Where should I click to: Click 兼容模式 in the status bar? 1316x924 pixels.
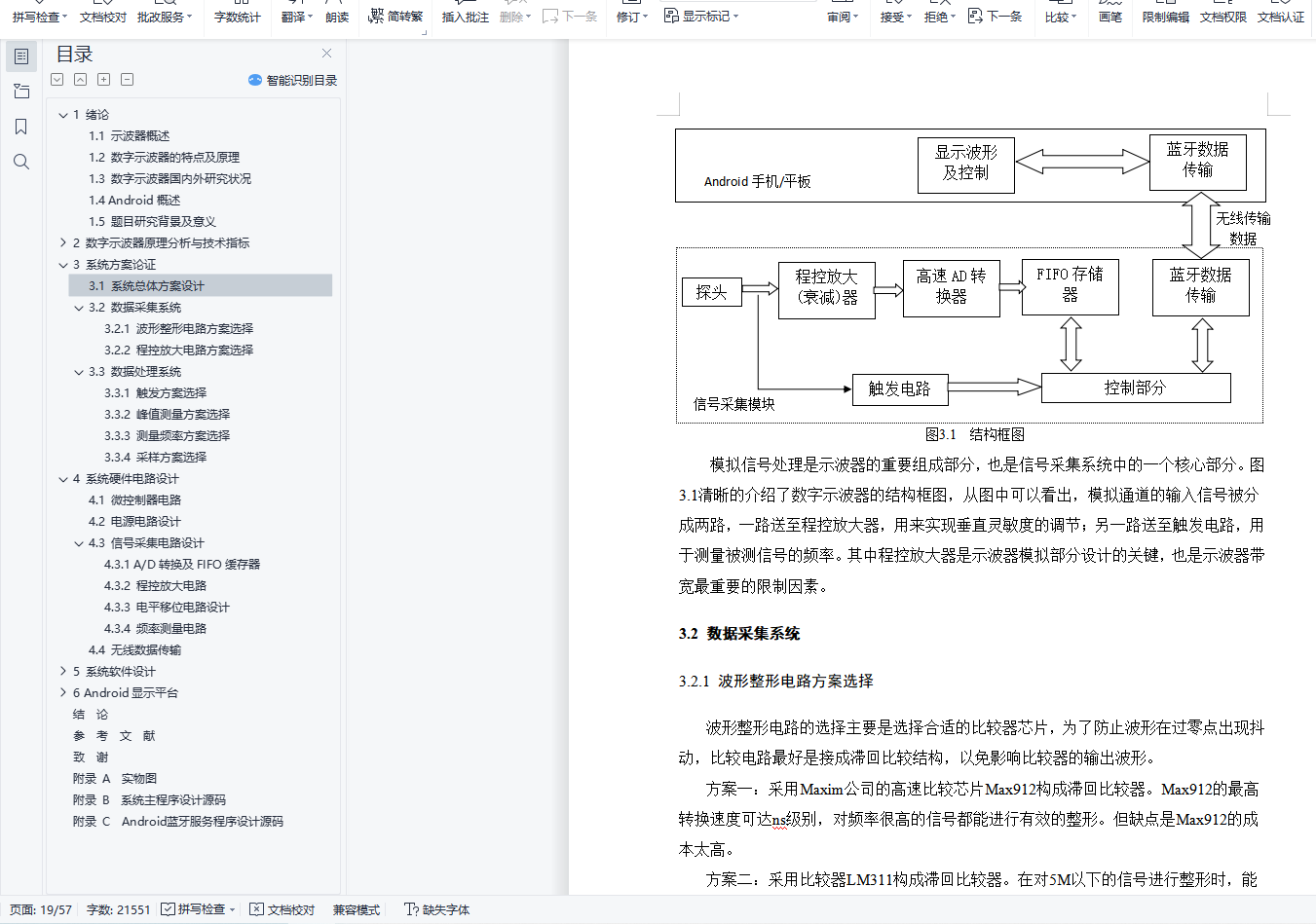pos(357,910)
